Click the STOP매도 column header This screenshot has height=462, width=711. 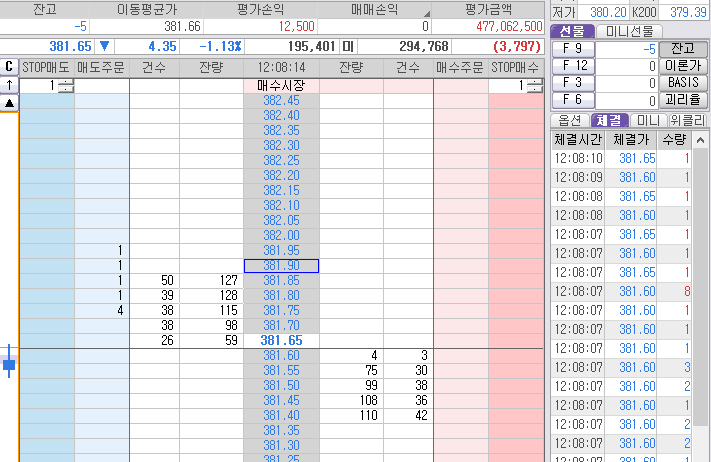click(x=46, y=68)
